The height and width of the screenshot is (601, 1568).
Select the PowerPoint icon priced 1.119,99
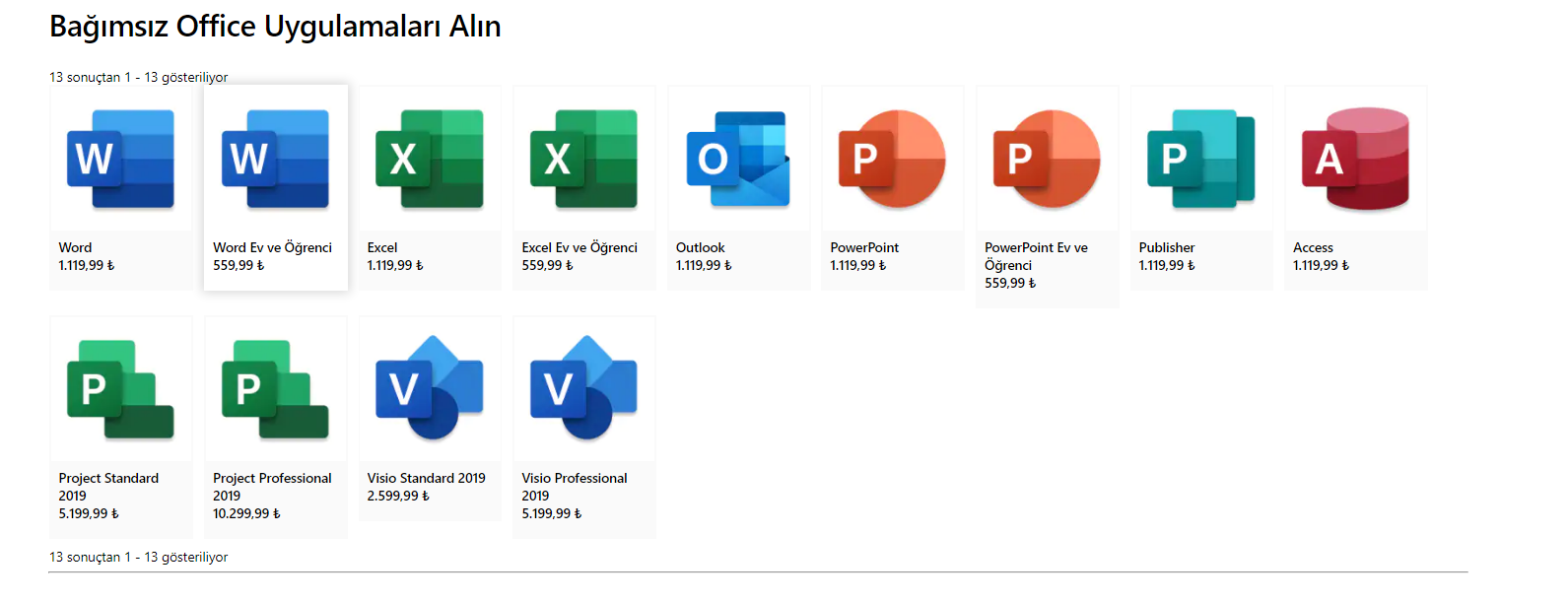pos(892,159)
